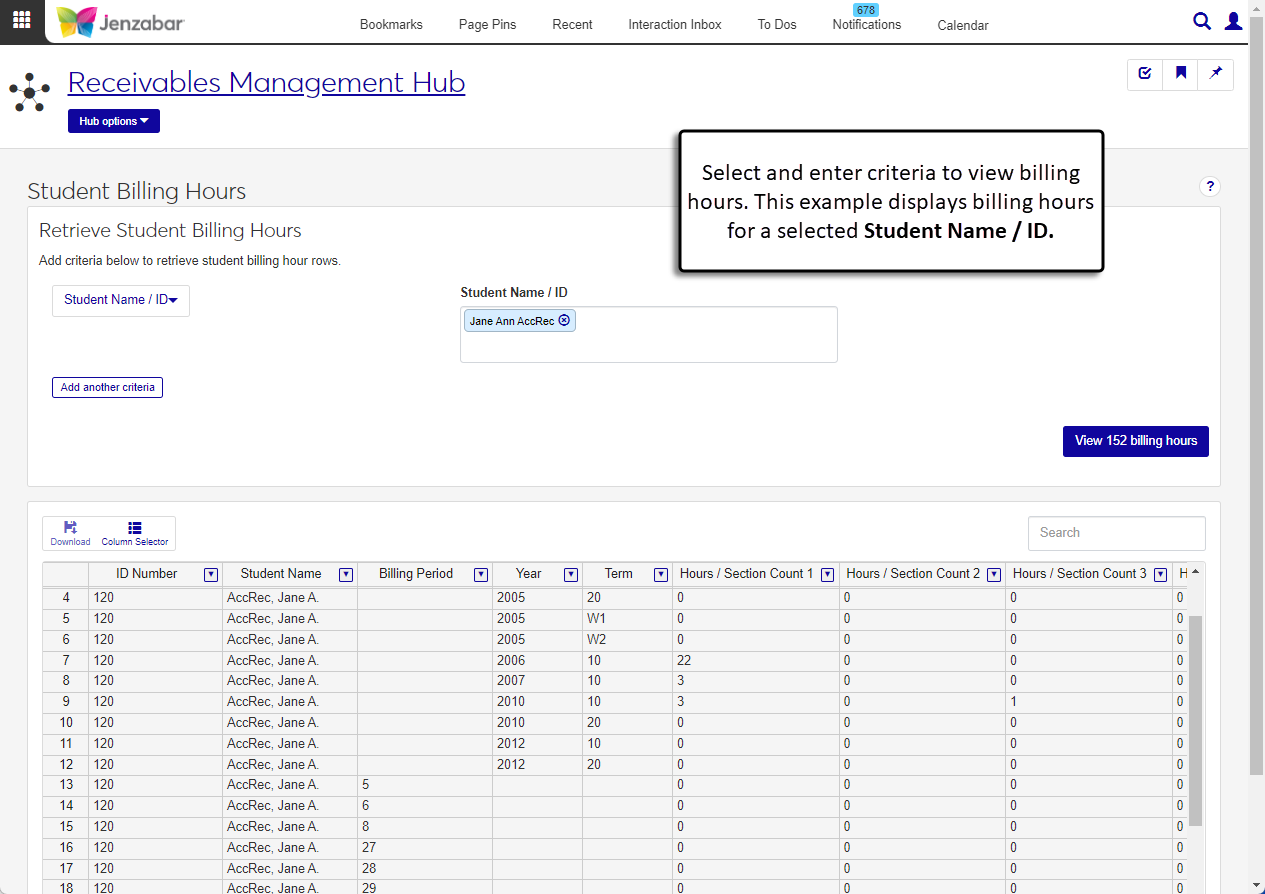This screenshot has width=1265, height=894.
Task: Open the Column Selector
Action: coord(135,533)
